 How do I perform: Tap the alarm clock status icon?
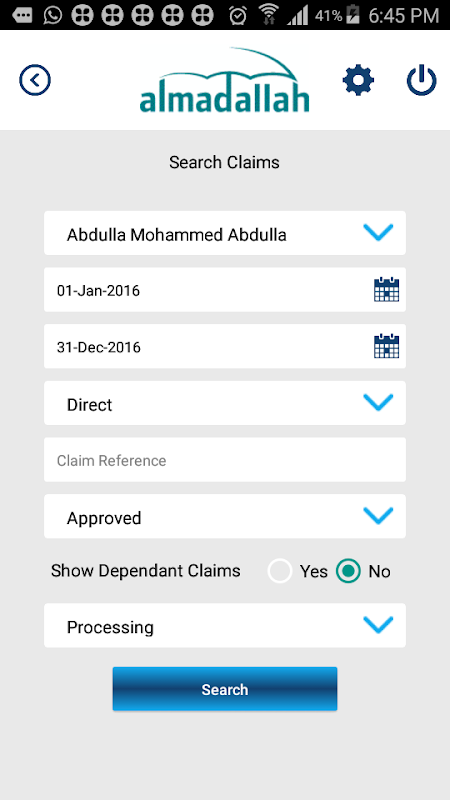coord(238,15)
